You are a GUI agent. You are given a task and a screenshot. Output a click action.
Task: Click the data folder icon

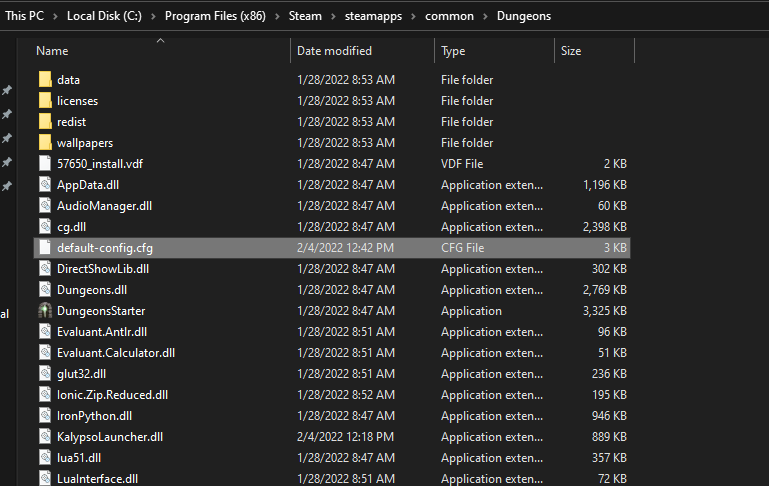45,80
